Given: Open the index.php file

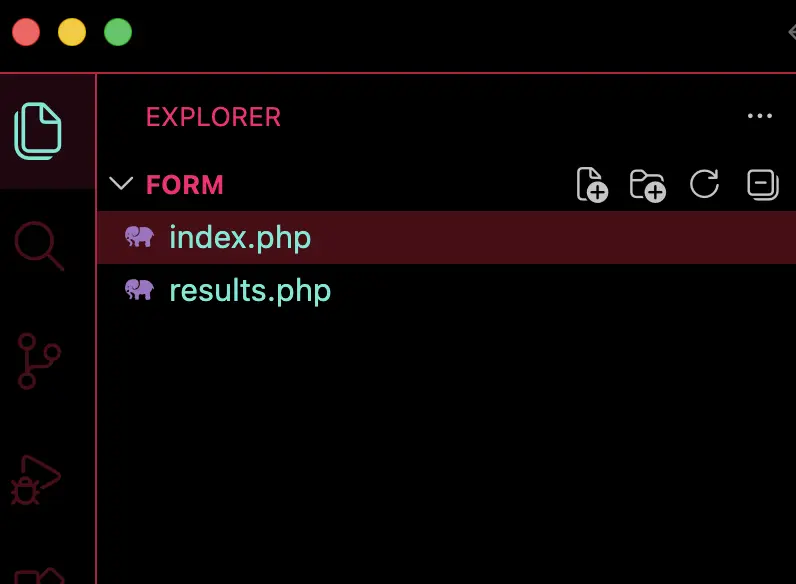Looking at the screenshot, I should coord(240,238).
